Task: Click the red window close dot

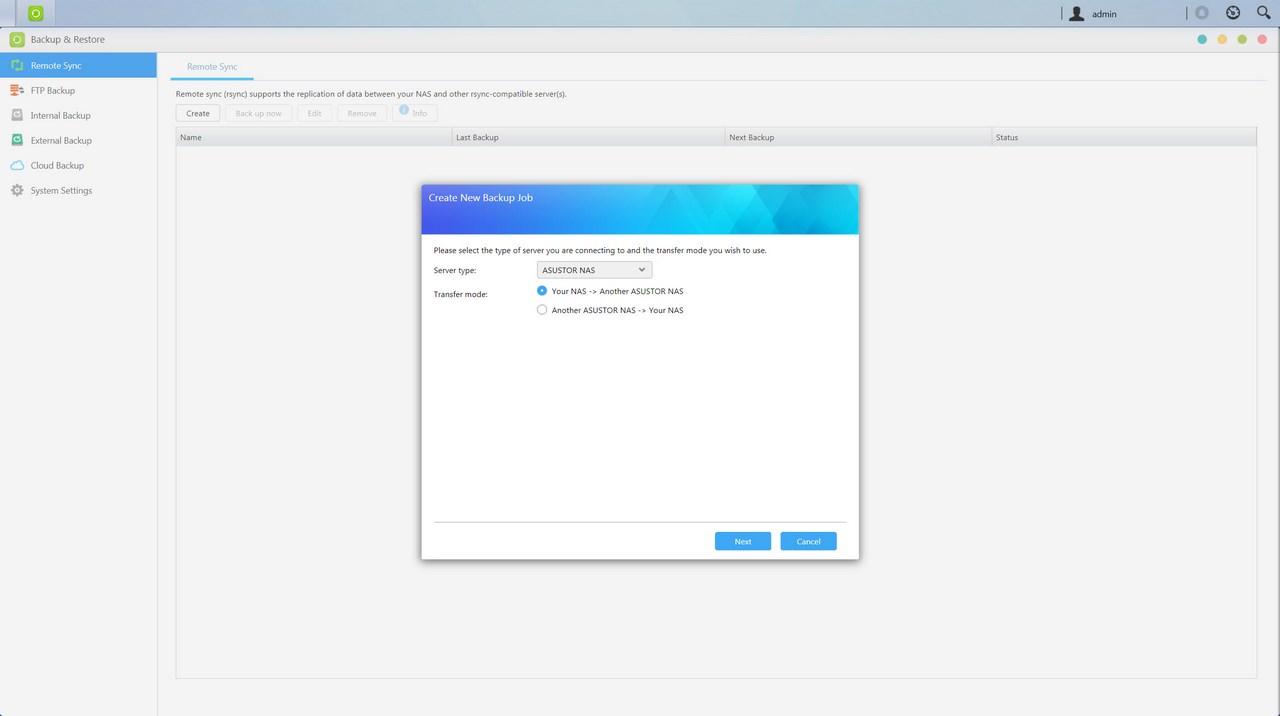Action: pos(1262,39)
